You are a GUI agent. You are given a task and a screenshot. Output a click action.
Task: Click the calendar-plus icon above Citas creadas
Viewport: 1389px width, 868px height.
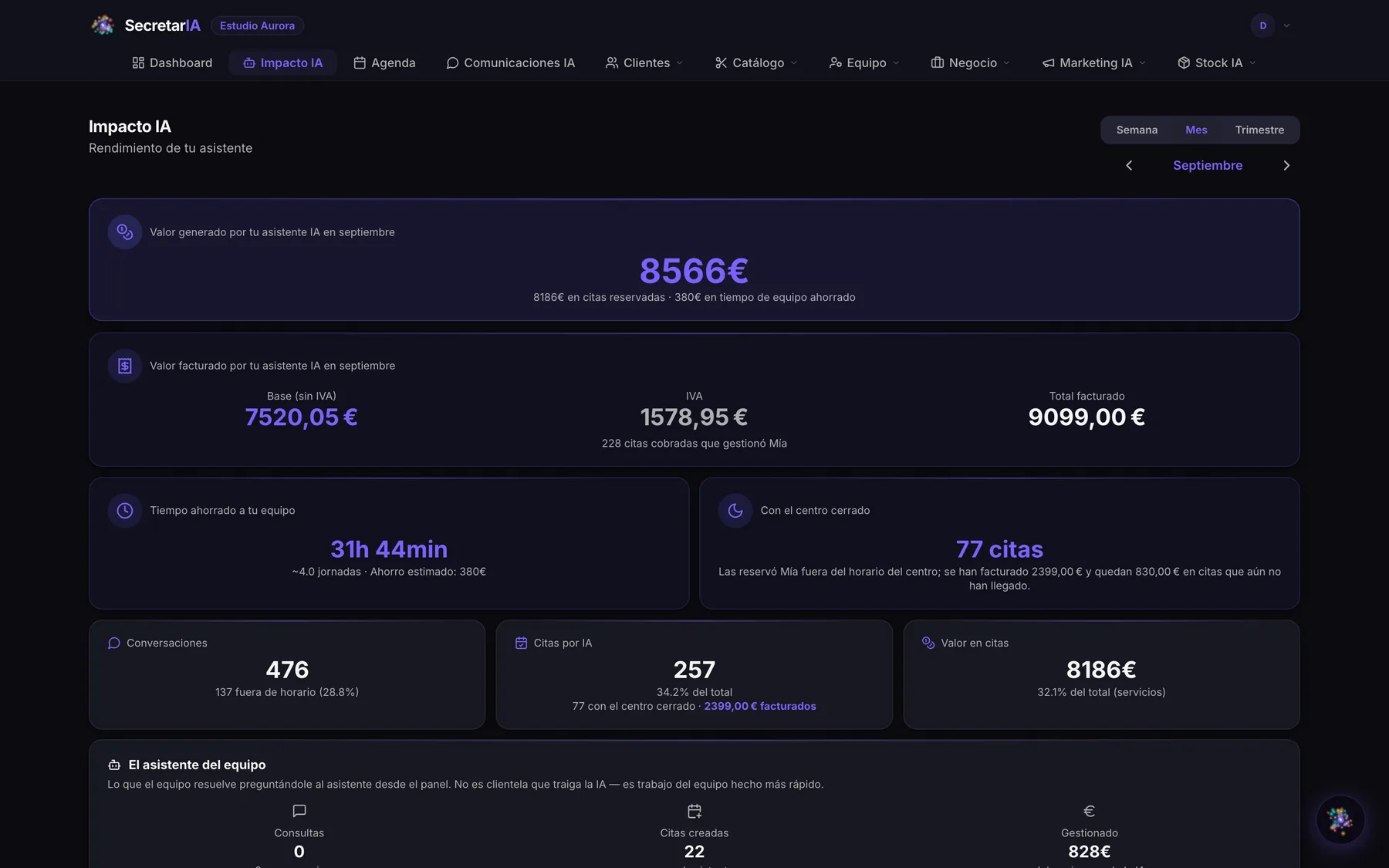(694, 811)
